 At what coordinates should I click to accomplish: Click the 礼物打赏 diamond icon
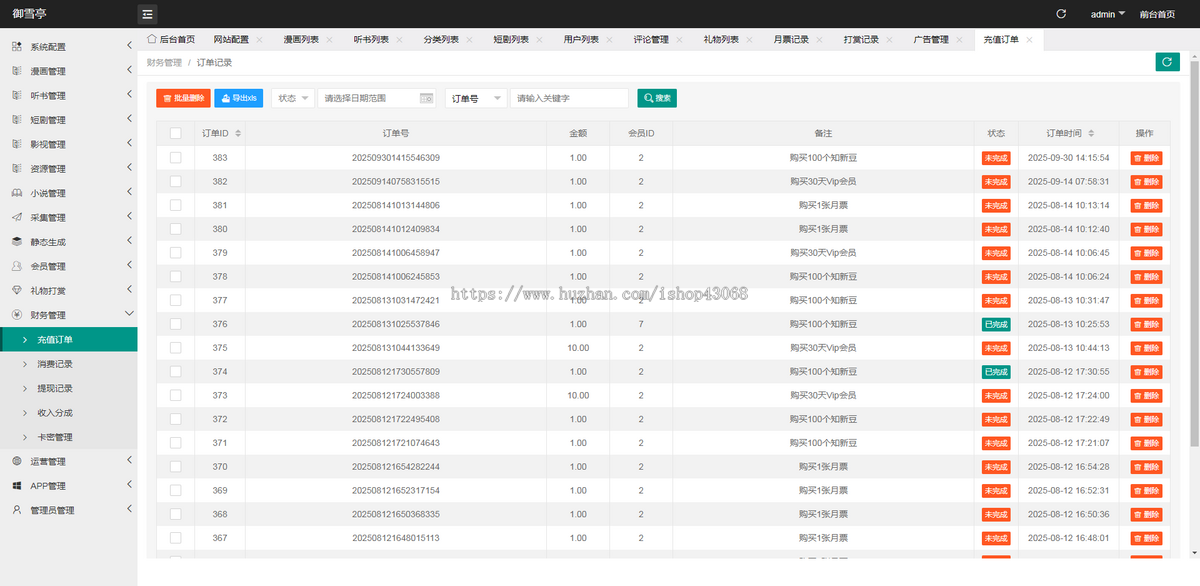[17, 290]
